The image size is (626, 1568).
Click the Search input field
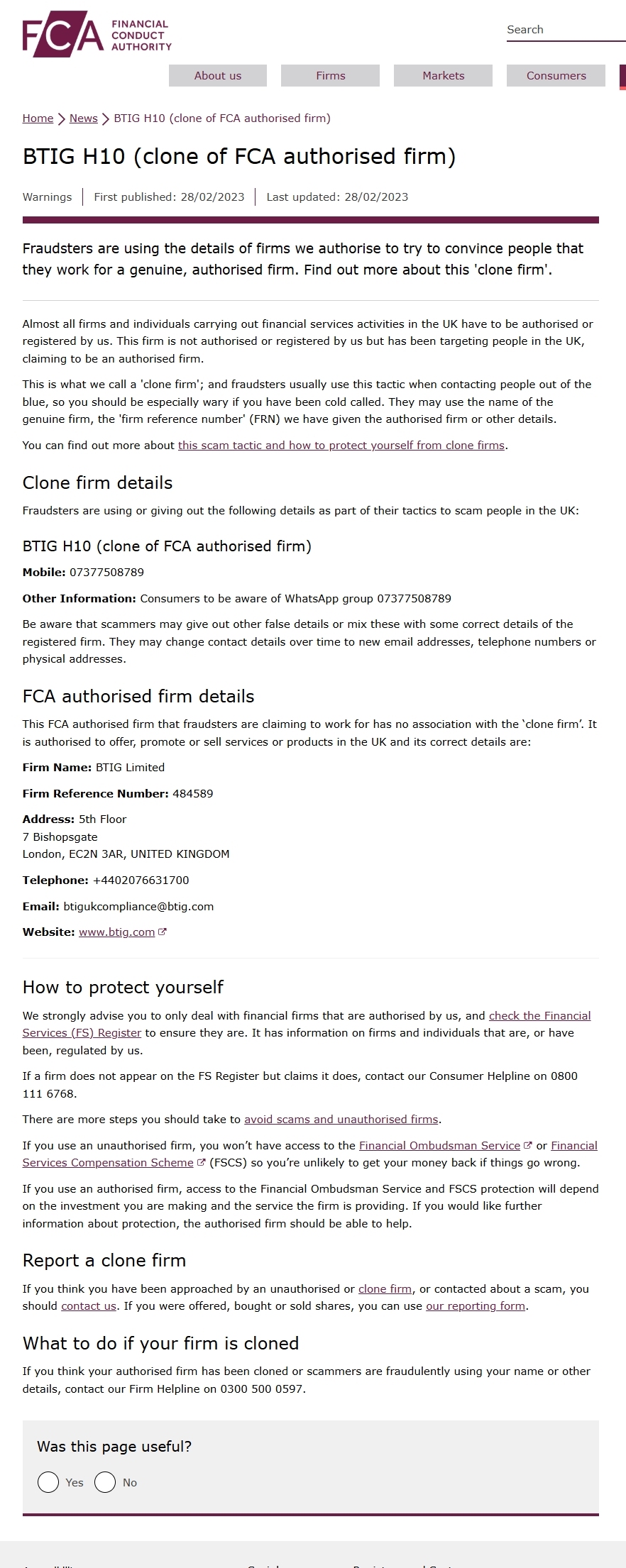tap(564, 30)
